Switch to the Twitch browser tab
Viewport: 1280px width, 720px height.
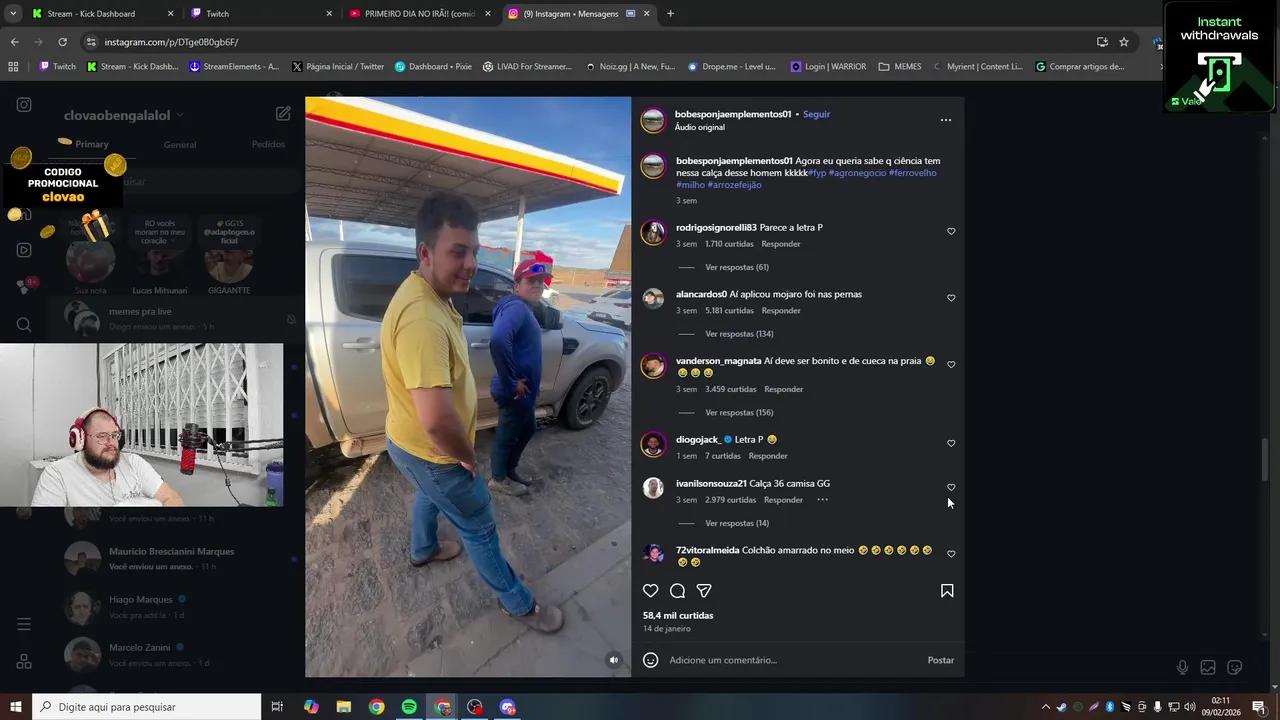pos(263,14)
